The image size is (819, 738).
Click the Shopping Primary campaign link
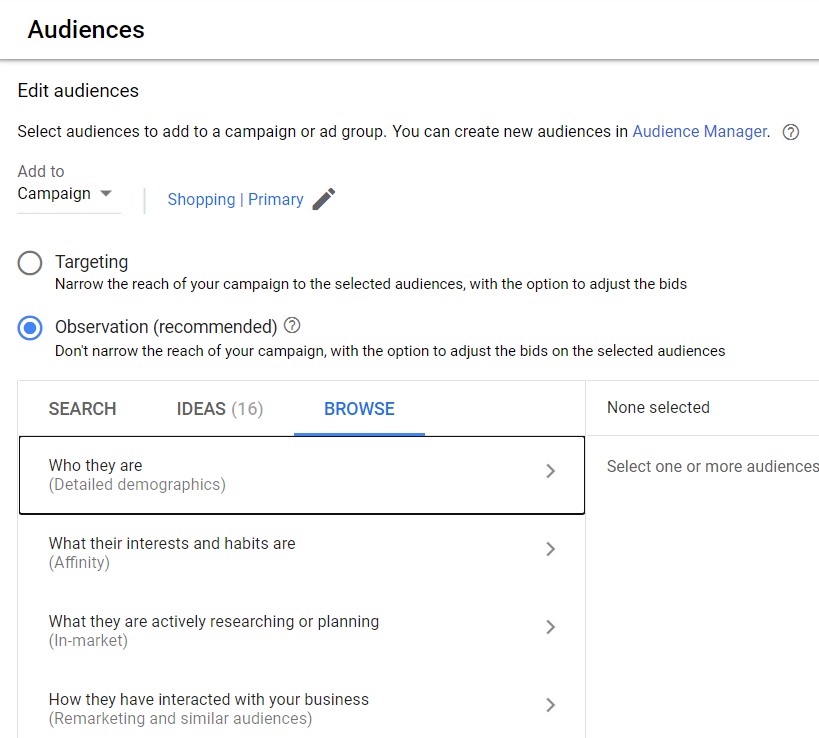click(237, 199)
